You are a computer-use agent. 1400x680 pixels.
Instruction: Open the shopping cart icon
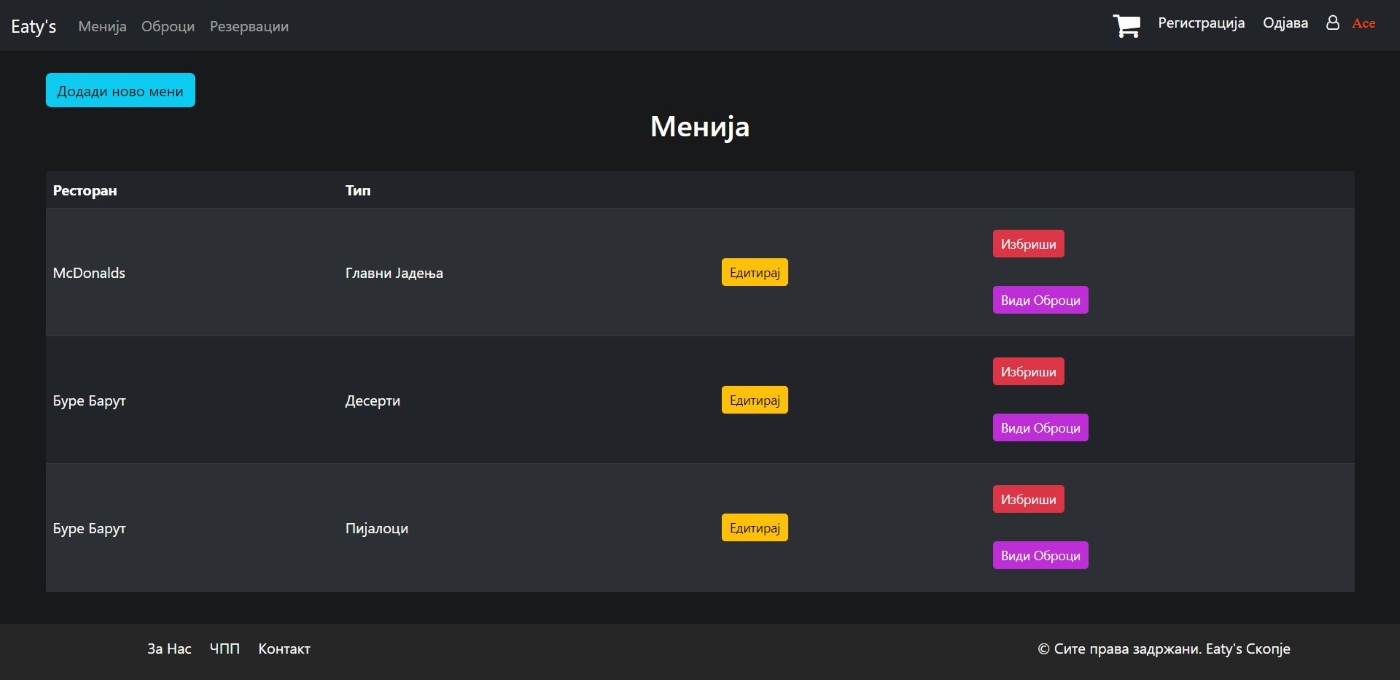(x=1126, y=26)
